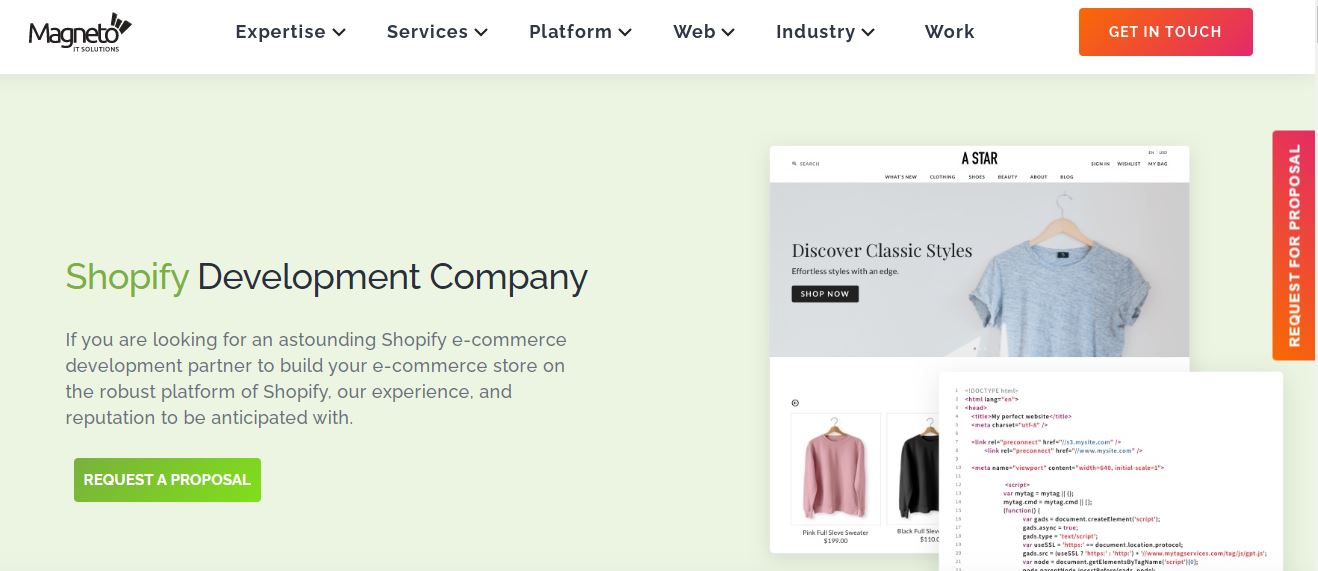
Task: Click the SHOP NOW button in mockup
Action: tap(825, 294)
